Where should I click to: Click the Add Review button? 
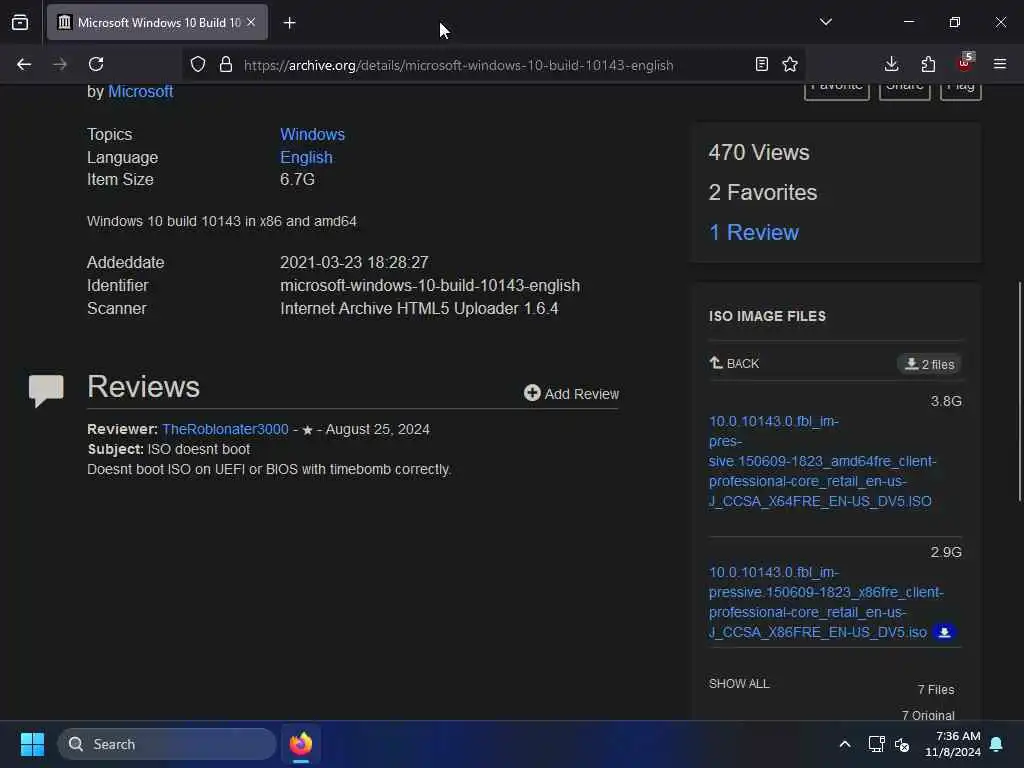click(x=571, y=393)
